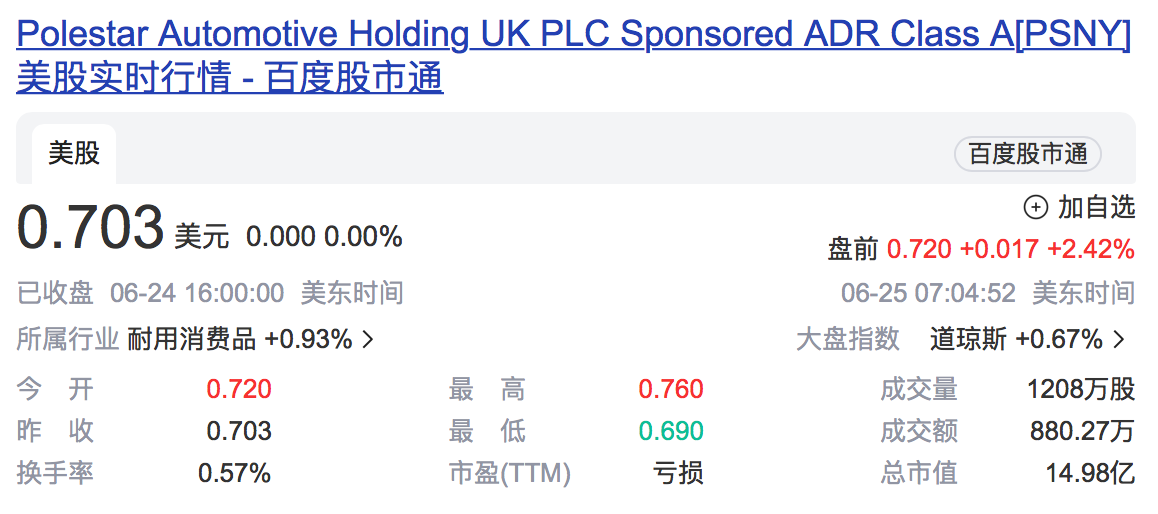Open the 道琼斯 +0.67% index link
This screenshot has width=1158, height=514.
1016,340
